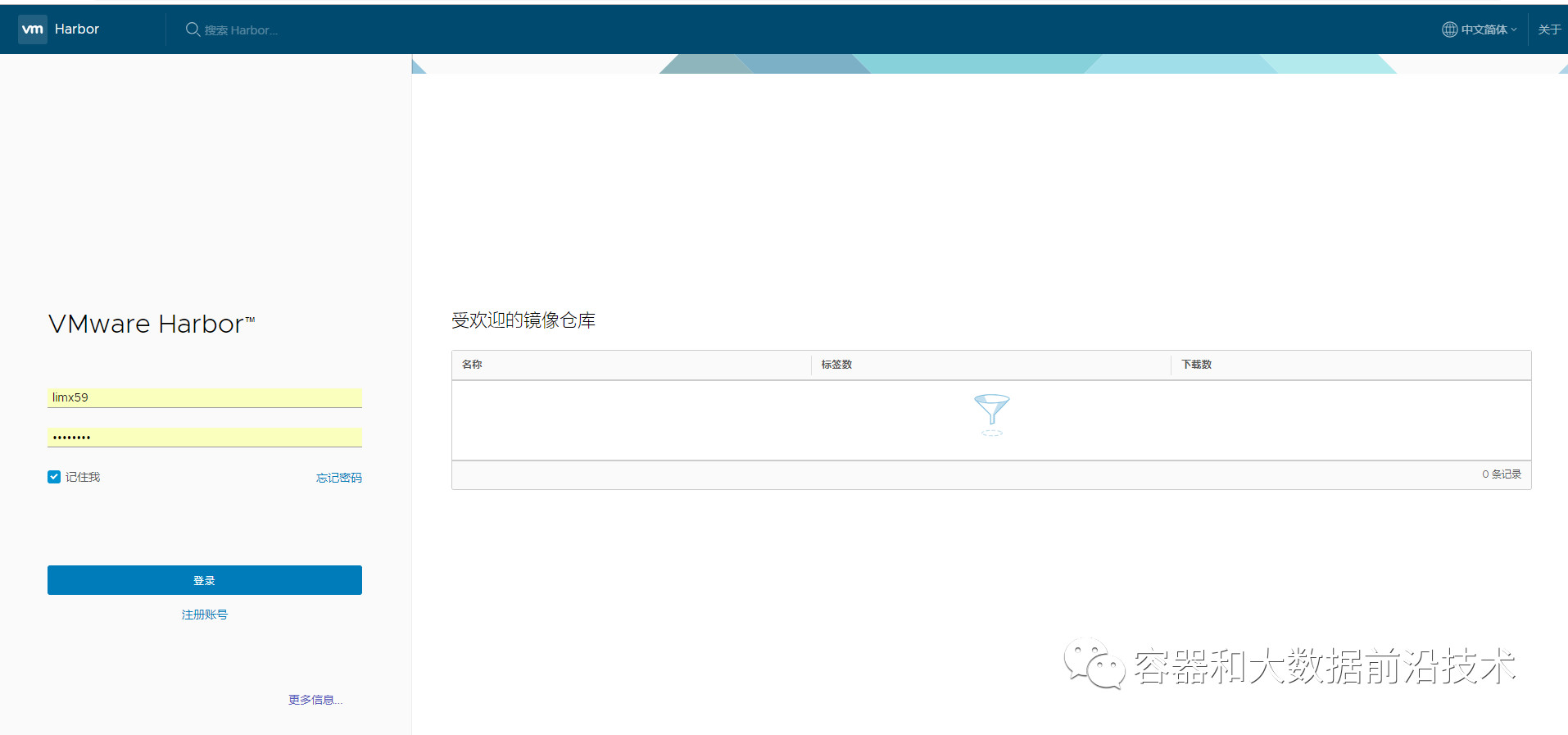Click the Harbor title in header

[x=77, y=29]
